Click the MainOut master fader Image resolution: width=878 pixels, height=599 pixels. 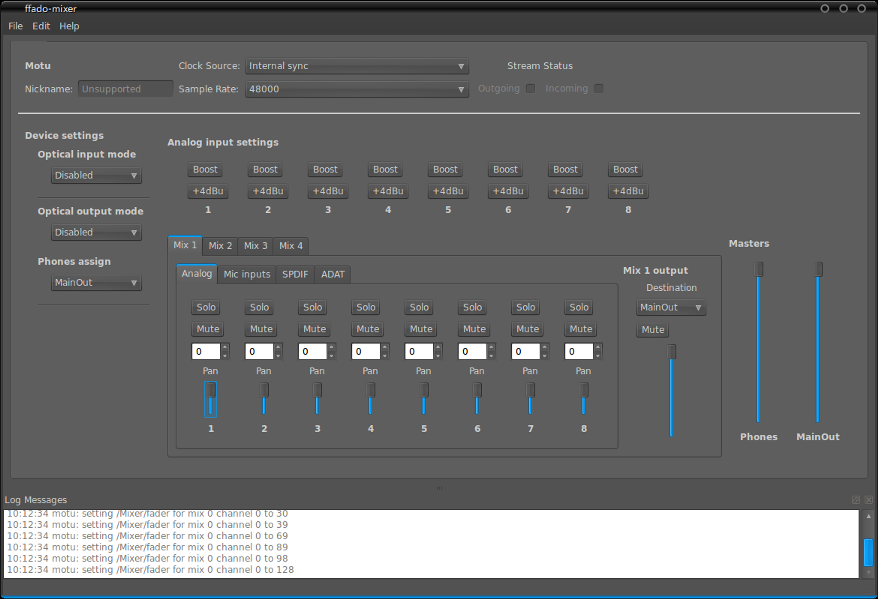[x=818, y=342]
